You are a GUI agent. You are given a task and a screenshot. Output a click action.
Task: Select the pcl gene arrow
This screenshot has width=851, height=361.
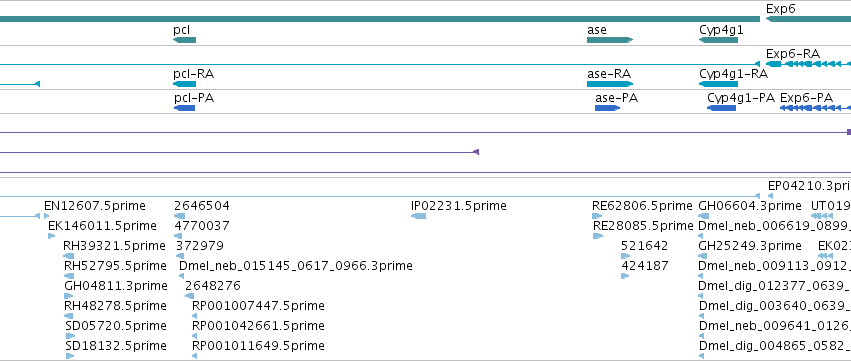tap(185, 40)
